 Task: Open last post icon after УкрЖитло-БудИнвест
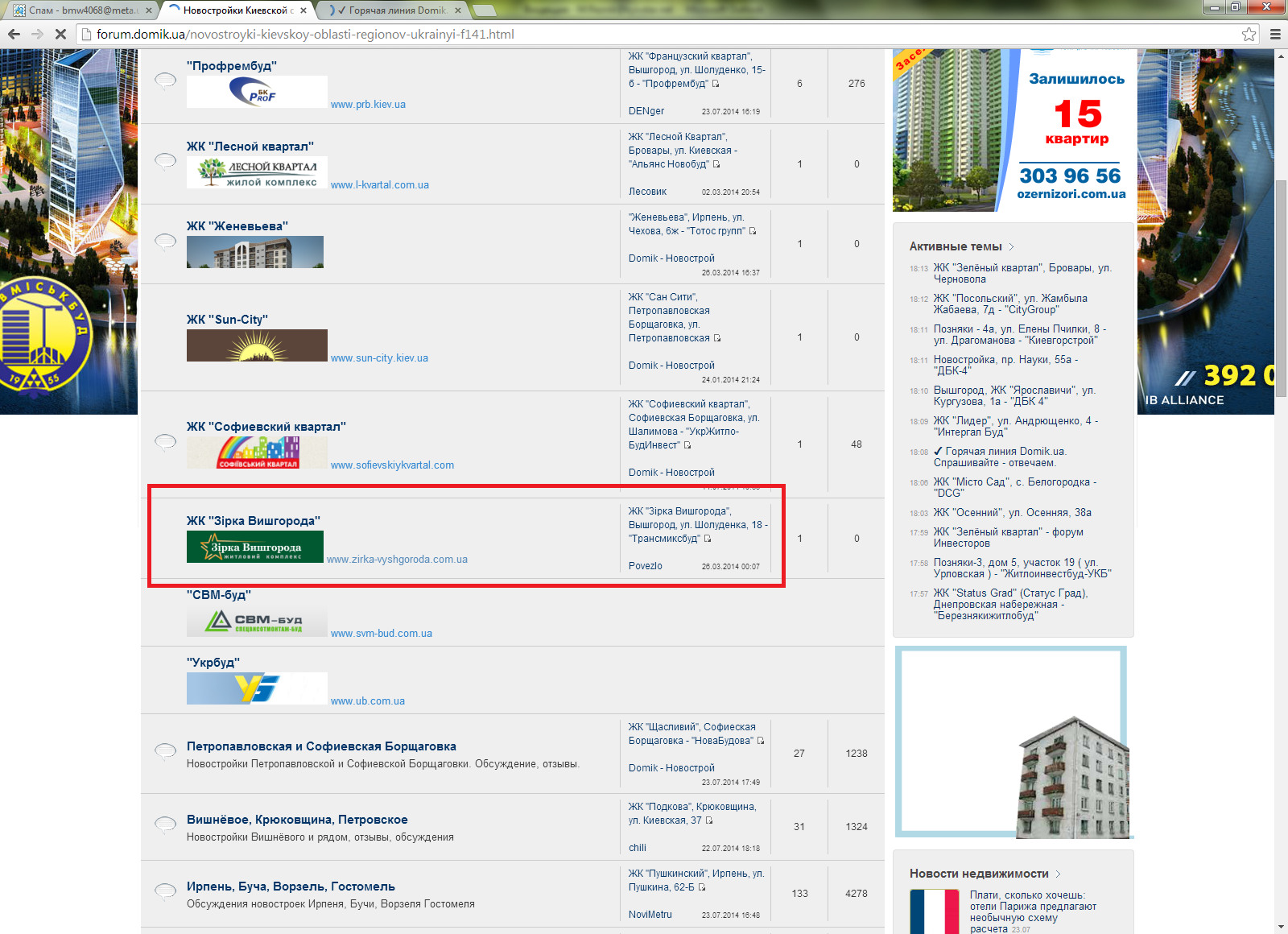pyautogui.click(x=687, y=445)
